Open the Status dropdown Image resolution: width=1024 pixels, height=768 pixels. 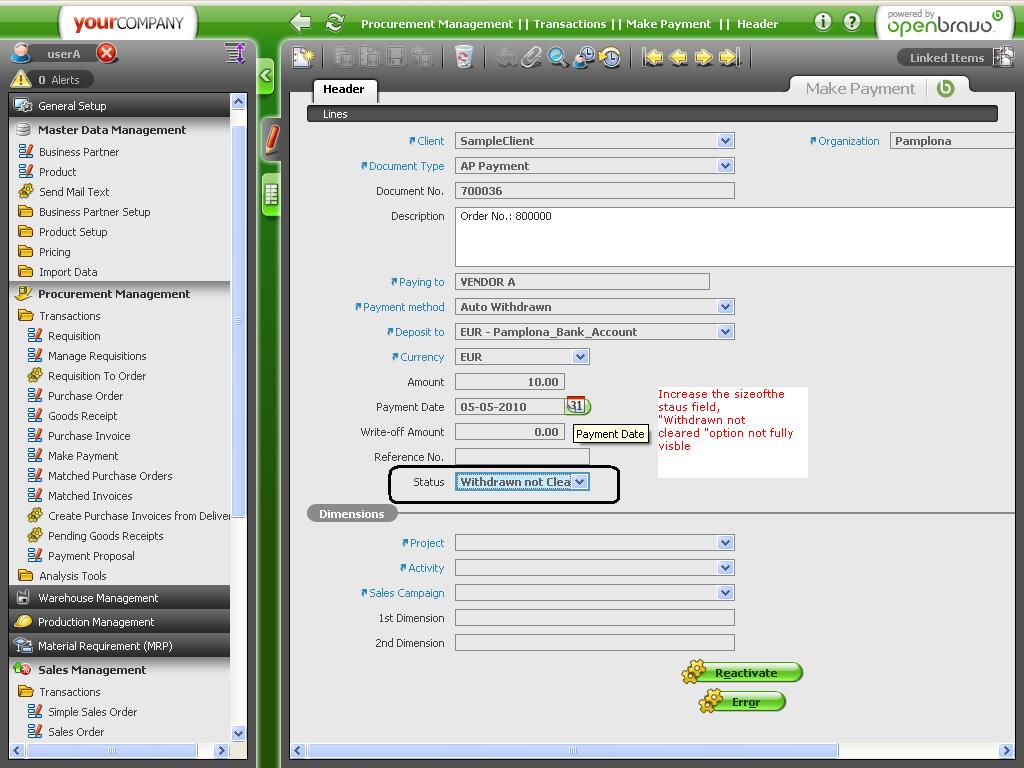(580, 482)
